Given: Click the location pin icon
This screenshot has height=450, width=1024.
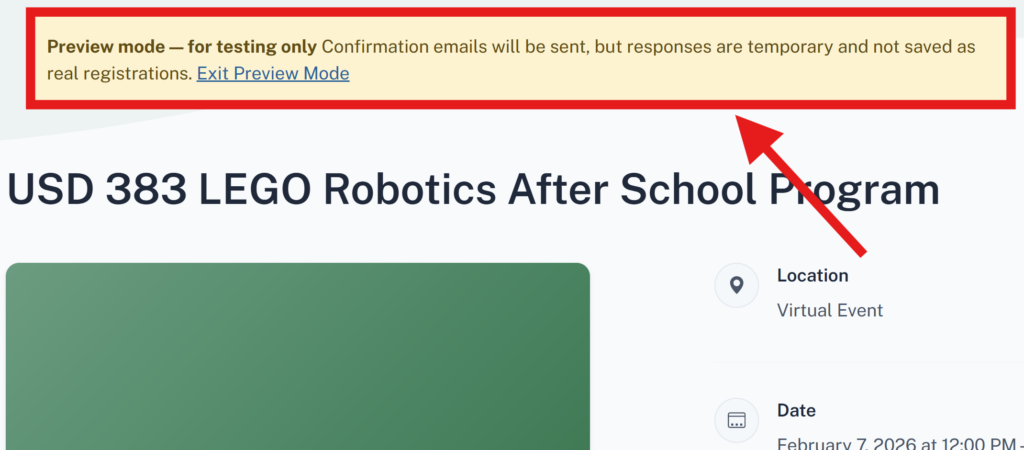Looking at the screenshot, I should 737,286.
